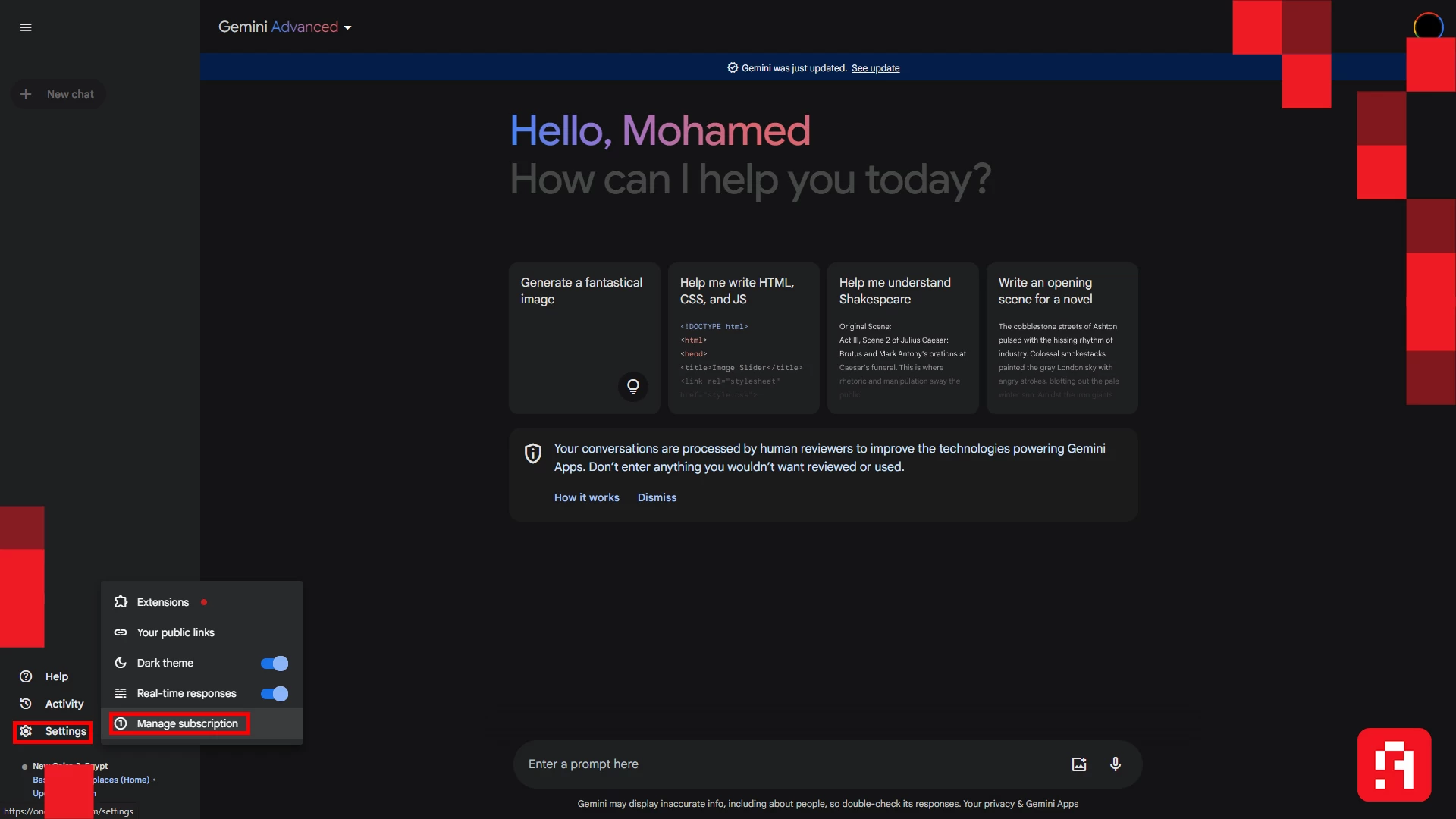Select Write an opening scene card
The width and height of the screenshot is (1456, 819).
coord(1062,338)
